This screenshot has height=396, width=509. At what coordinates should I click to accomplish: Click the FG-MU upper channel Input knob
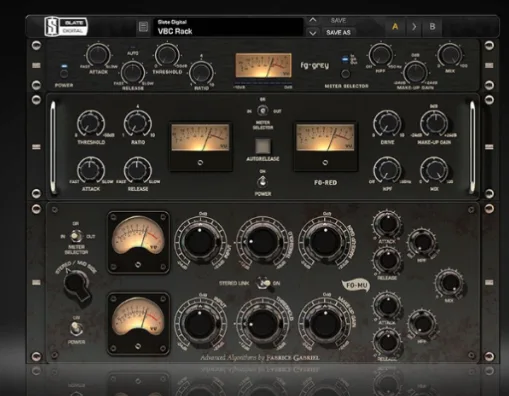[x=200, y=242]
